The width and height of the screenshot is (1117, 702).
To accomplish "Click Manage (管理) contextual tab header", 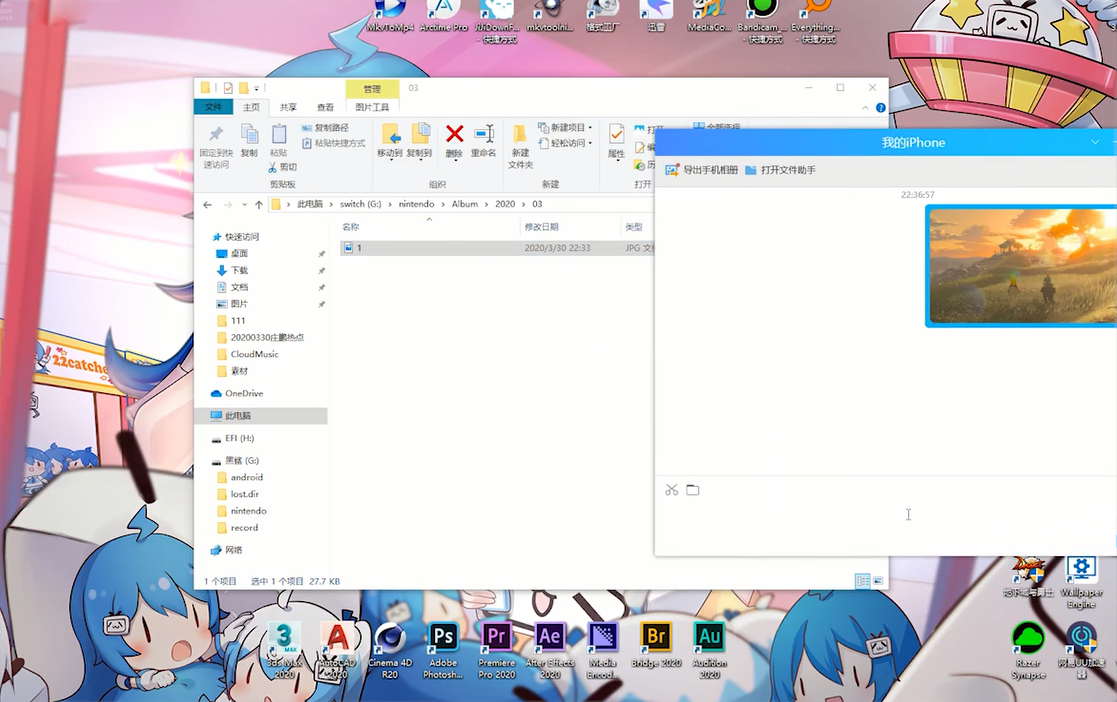I will pos(372,89).
